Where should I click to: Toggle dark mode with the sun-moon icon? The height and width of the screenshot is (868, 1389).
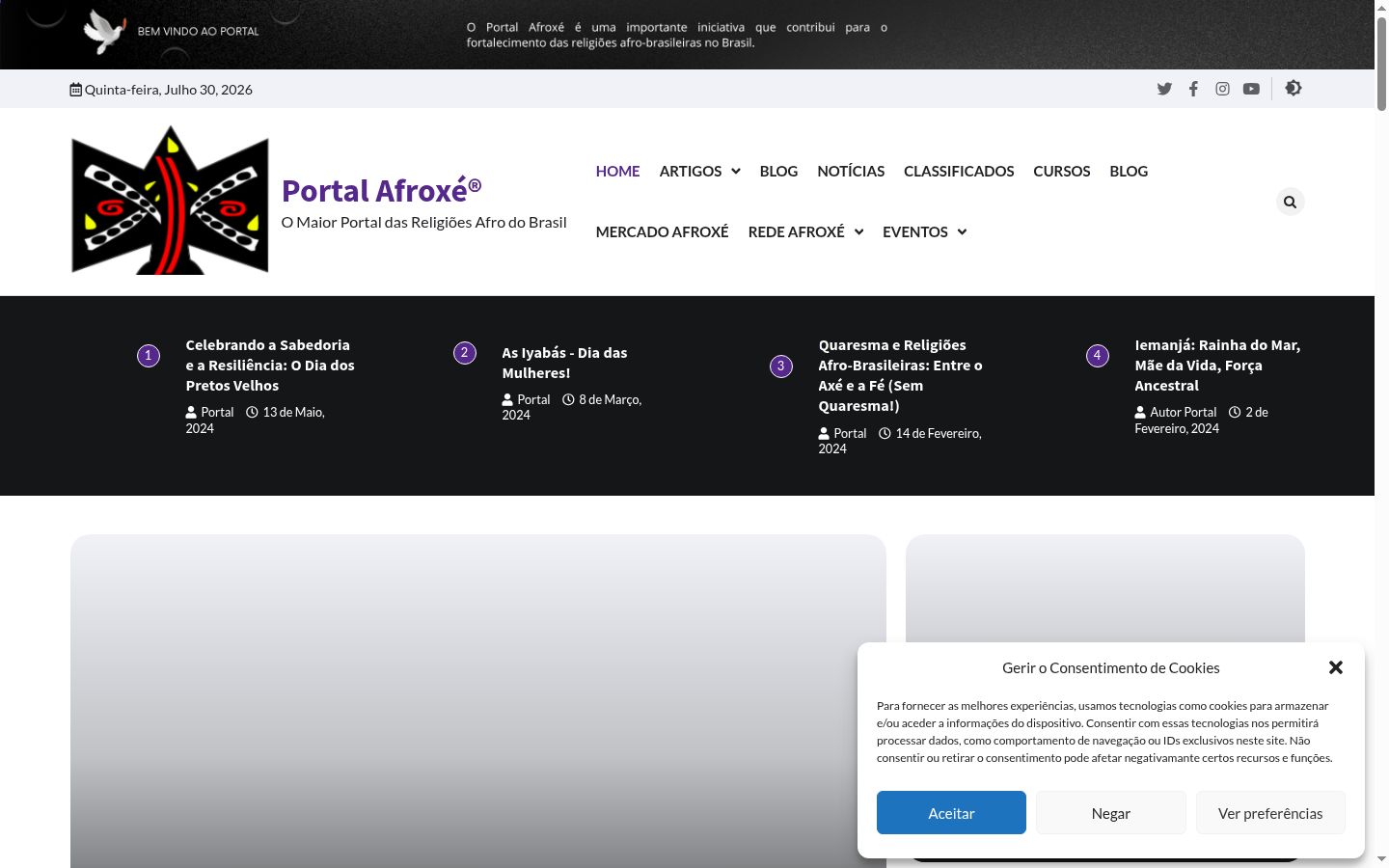click(x=1294, y=88)
